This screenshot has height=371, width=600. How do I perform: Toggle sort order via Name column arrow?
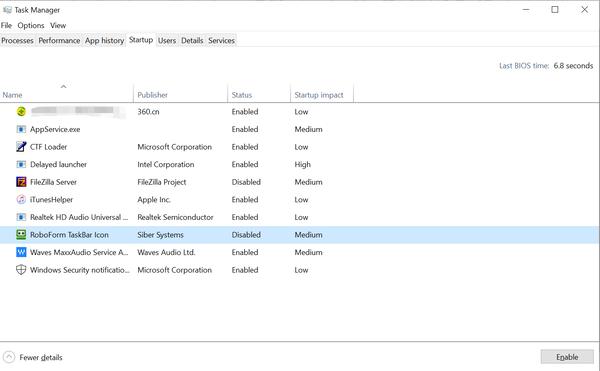(x=64, y=86)
